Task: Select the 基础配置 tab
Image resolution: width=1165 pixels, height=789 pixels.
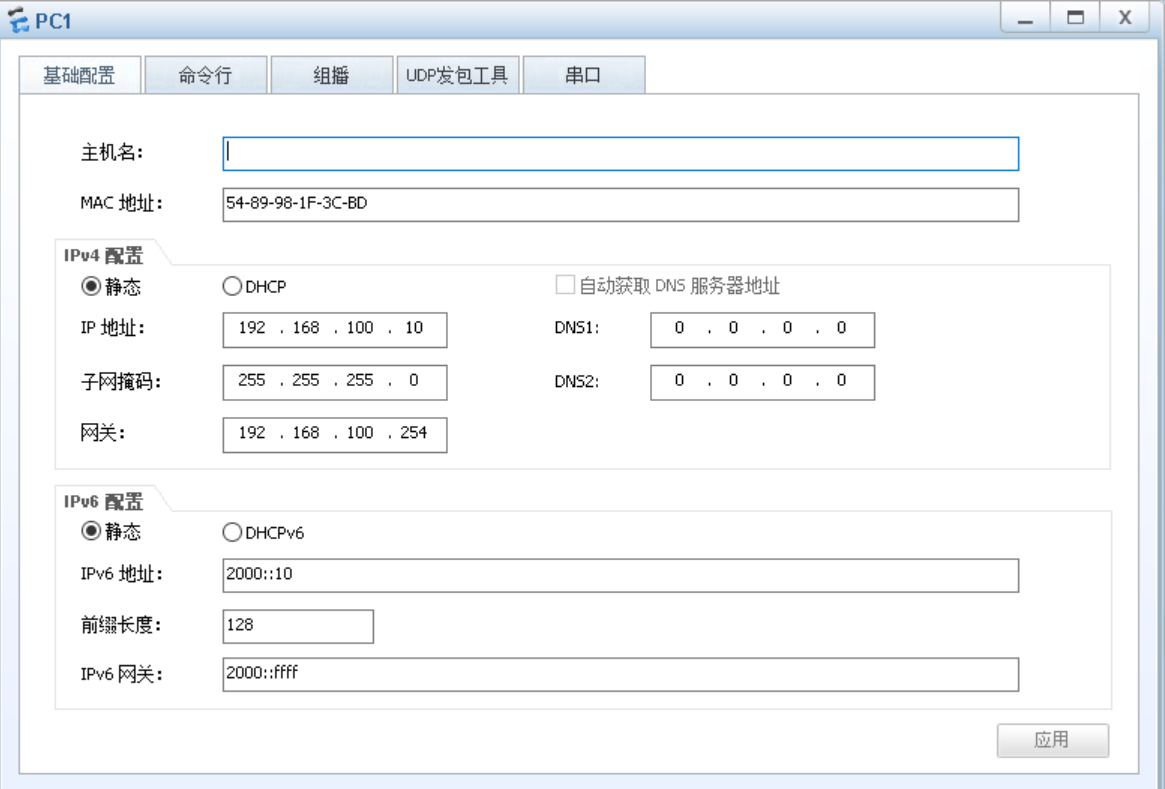Action: coord(79,74)
